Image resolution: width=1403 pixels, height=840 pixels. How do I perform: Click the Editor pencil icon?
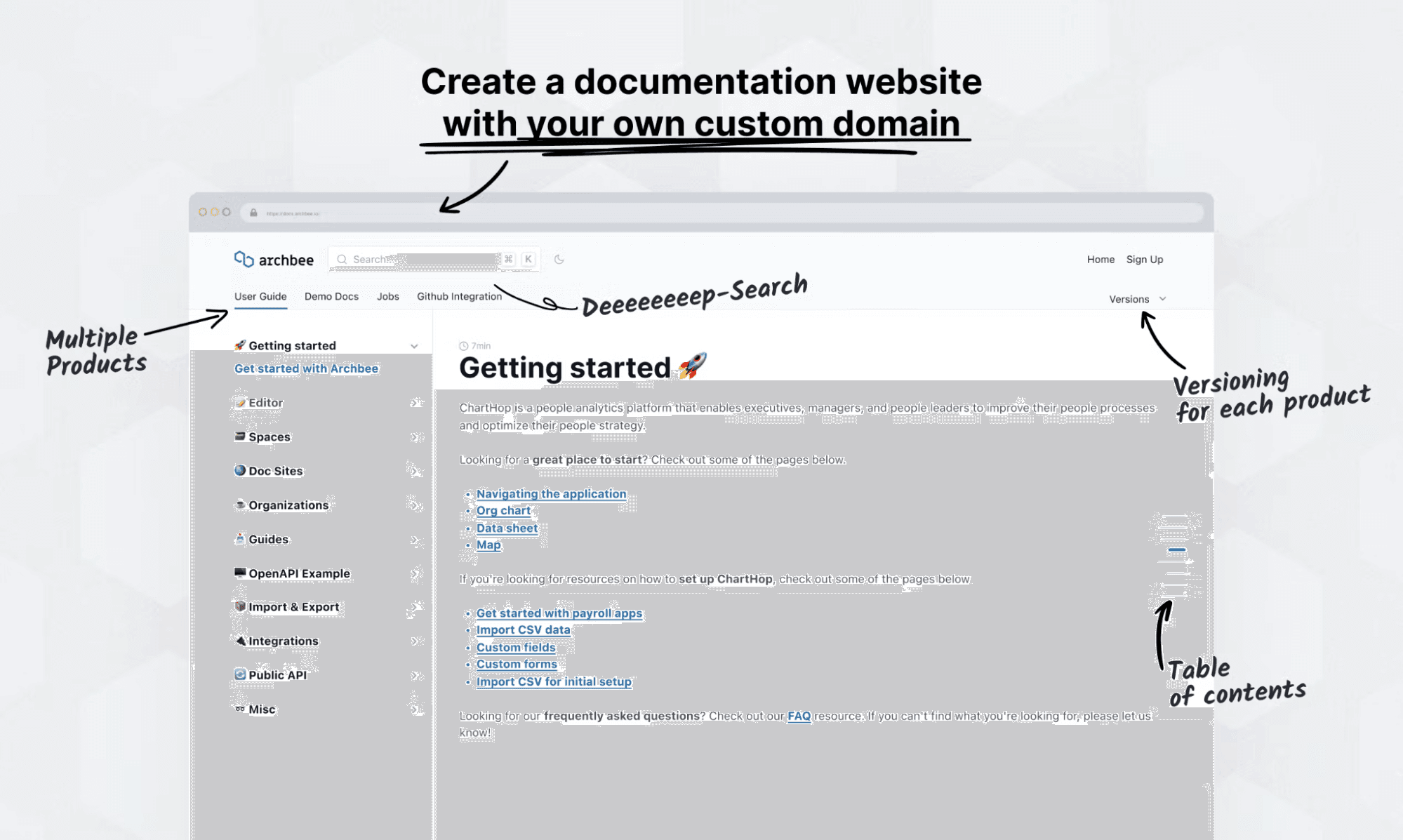(240, 402)
